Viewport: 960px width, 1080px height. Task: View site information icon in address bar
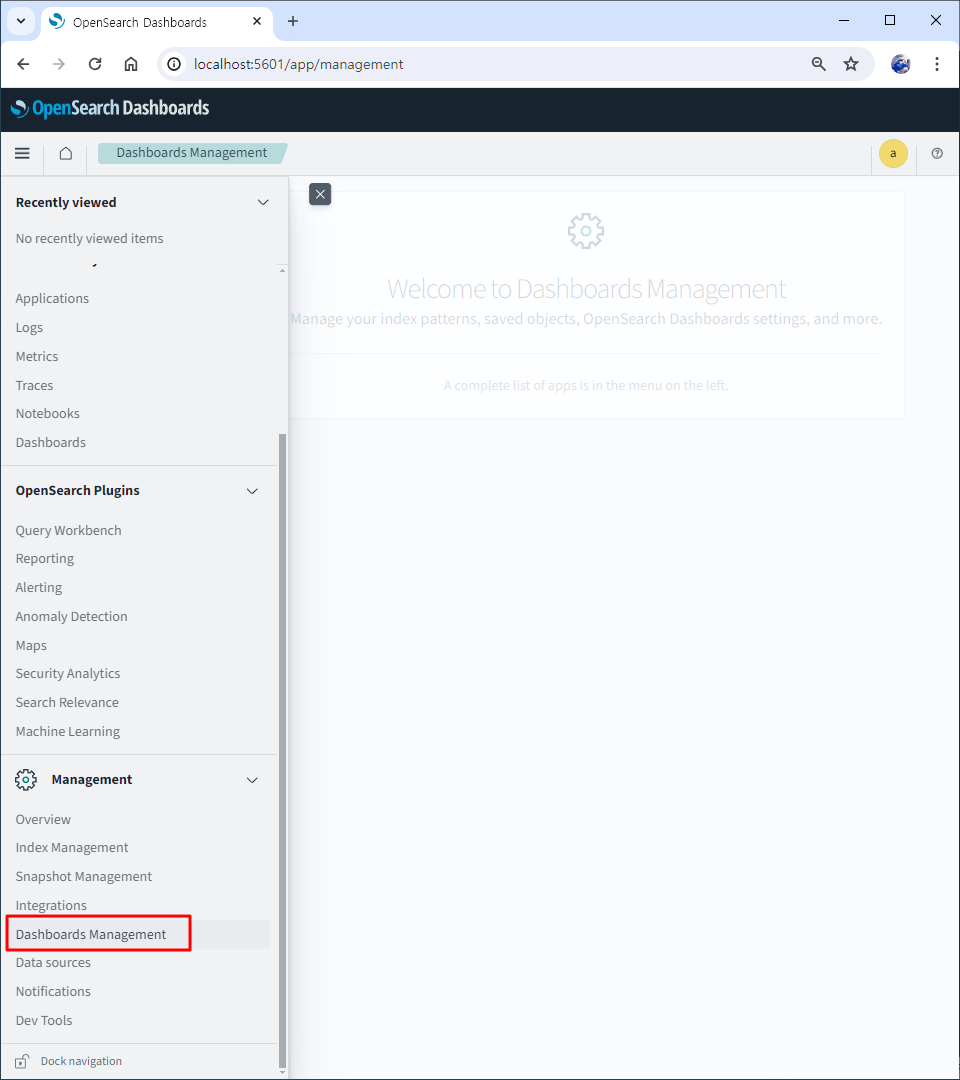tap(174, 64)
